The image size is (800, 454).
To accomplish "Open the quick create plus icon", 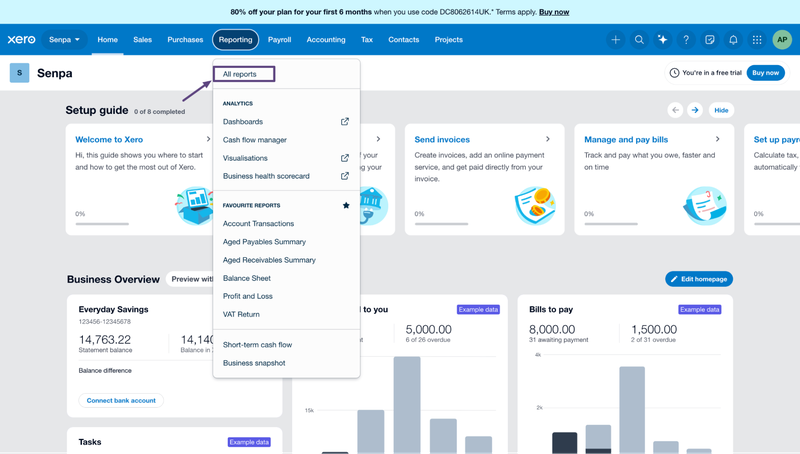I will [615, 39].
